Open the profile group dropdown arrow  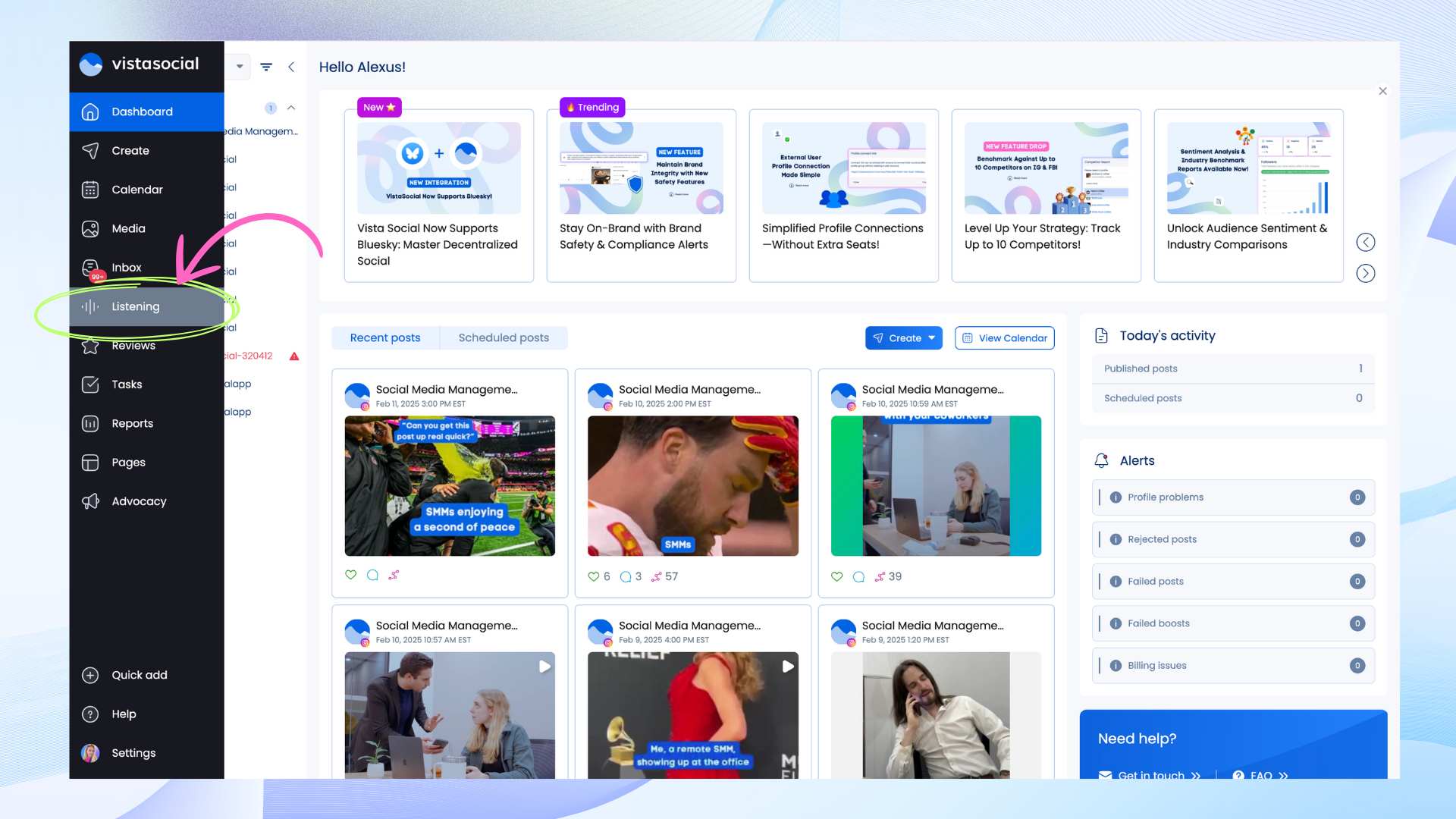pyautogui.click(x=240, y=67)
